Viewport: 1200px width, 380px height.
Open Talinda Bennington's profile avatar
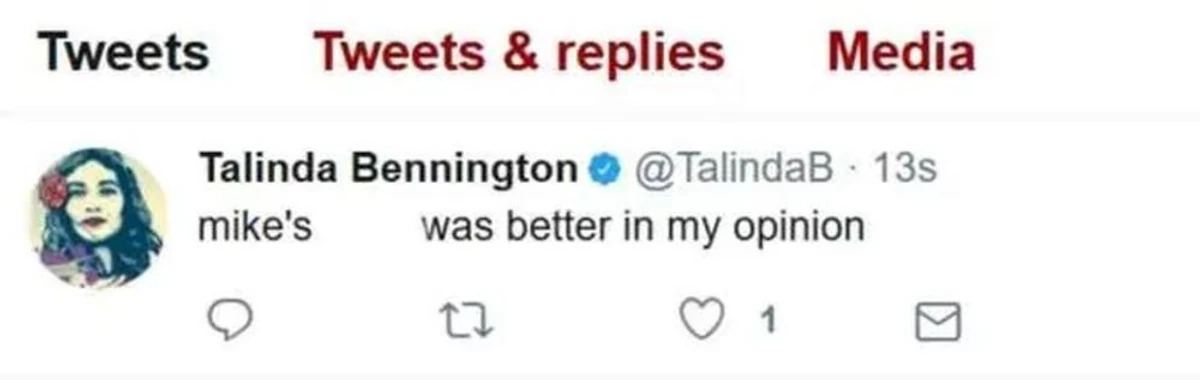tap(102, 216)
